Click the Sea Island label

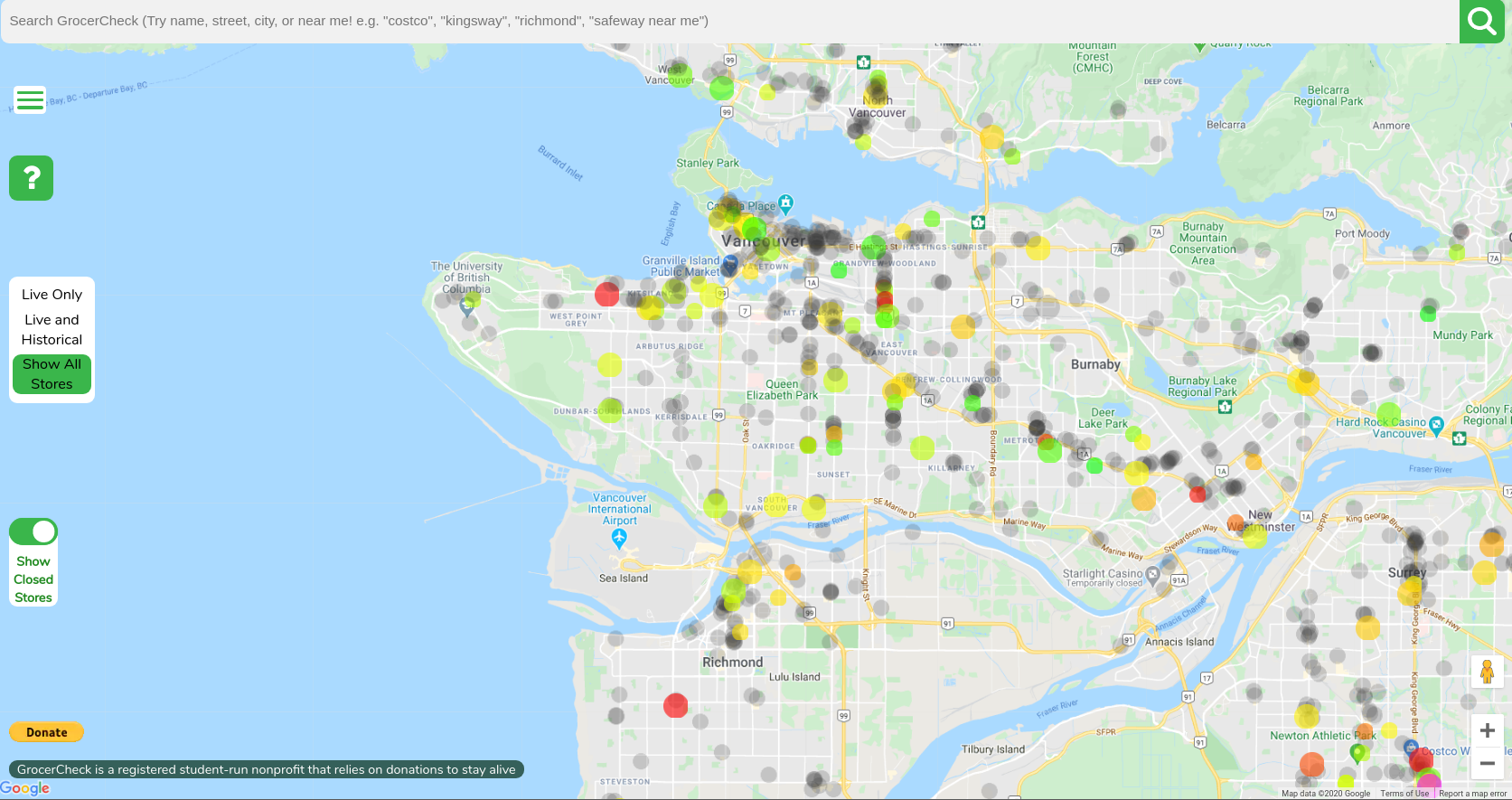pyautogui.click(x=624, y=579)
